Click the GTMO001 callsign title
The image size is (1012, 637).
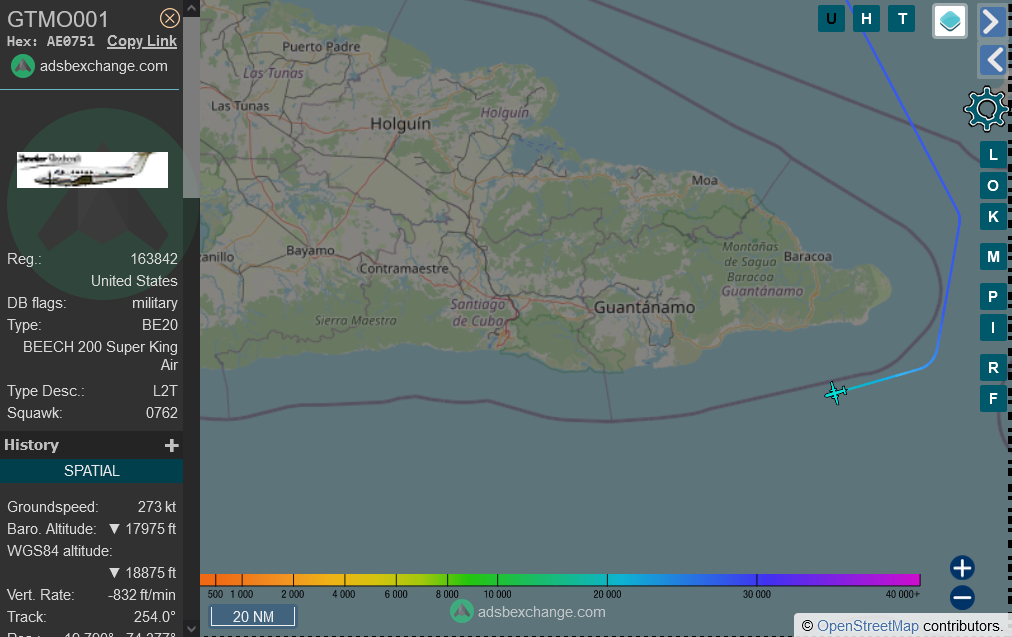[x=58, y=19]
